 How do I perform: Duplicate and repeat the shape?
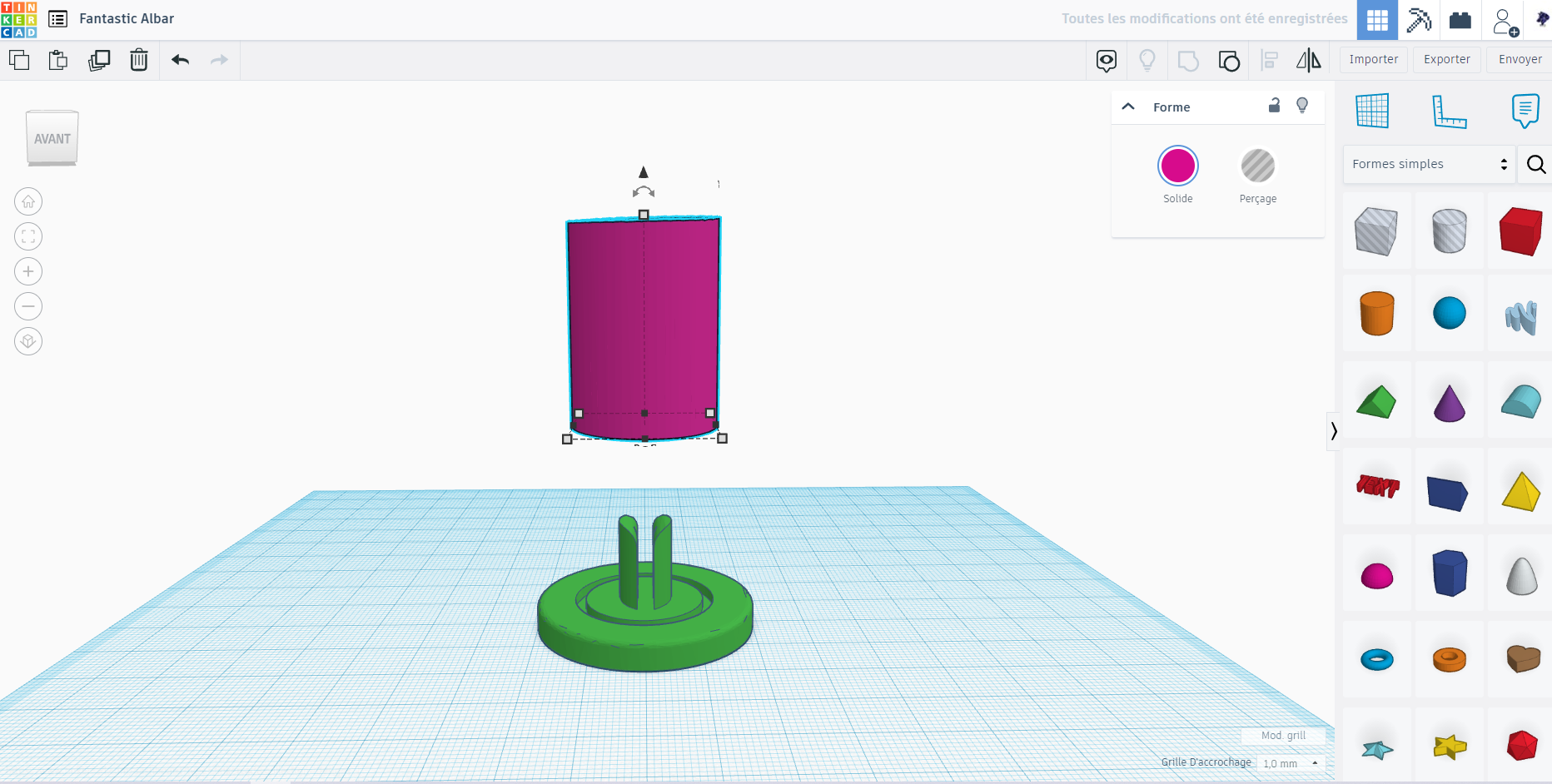coord(99,60)
